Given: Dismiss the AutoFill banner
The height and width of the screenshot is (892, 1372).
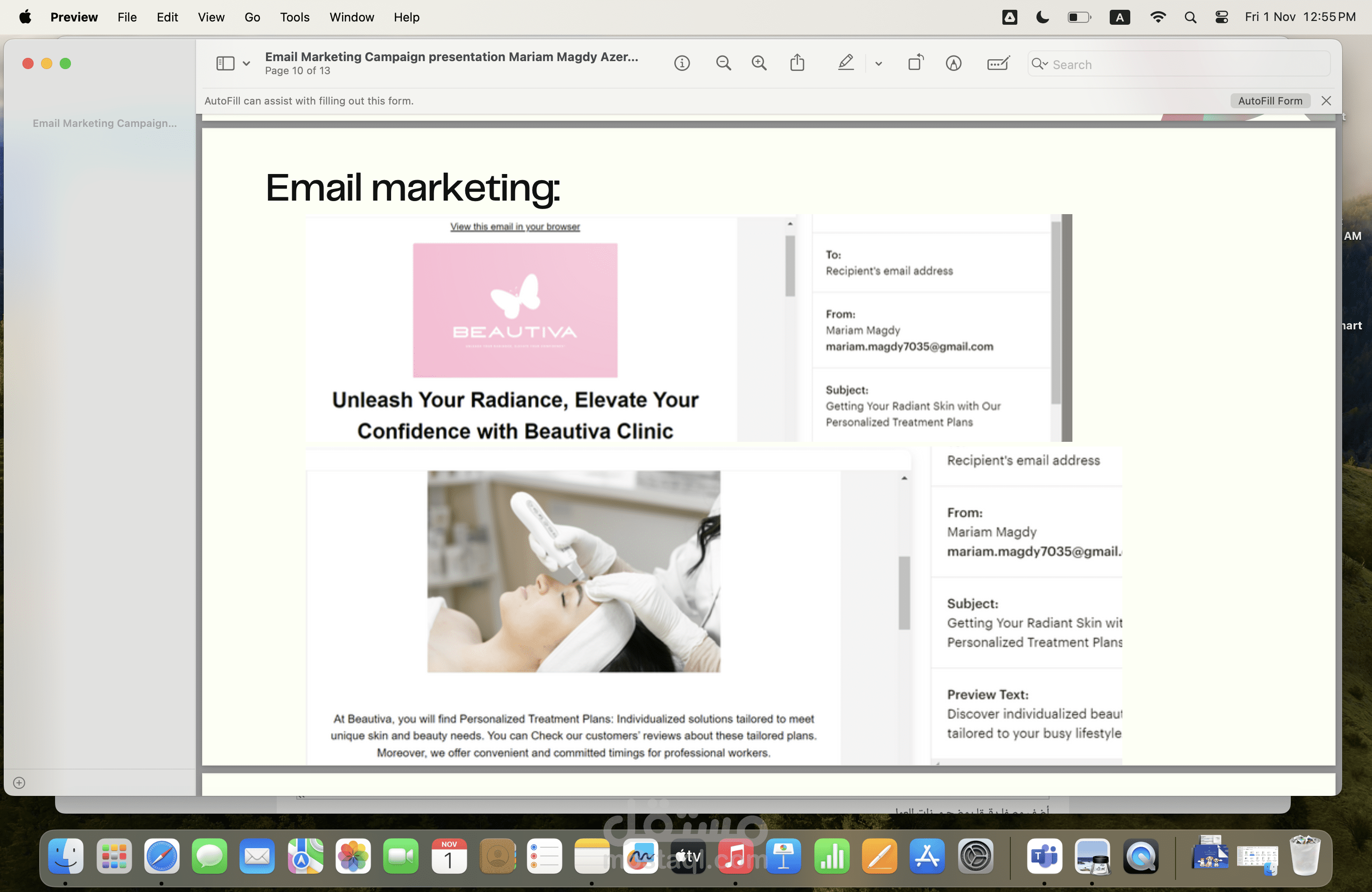Looking at the screenshot, I should point(1326,101).
